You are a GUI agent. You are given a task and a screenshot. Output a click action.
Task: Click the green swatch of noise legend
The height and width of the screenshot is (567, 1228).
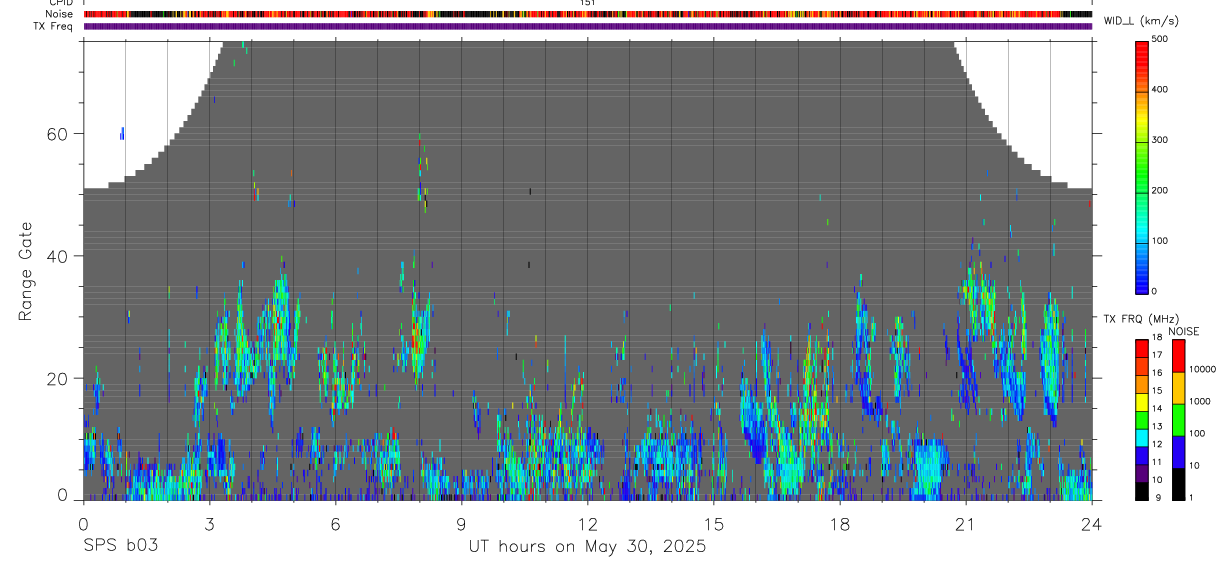(x=1178, y=419)
